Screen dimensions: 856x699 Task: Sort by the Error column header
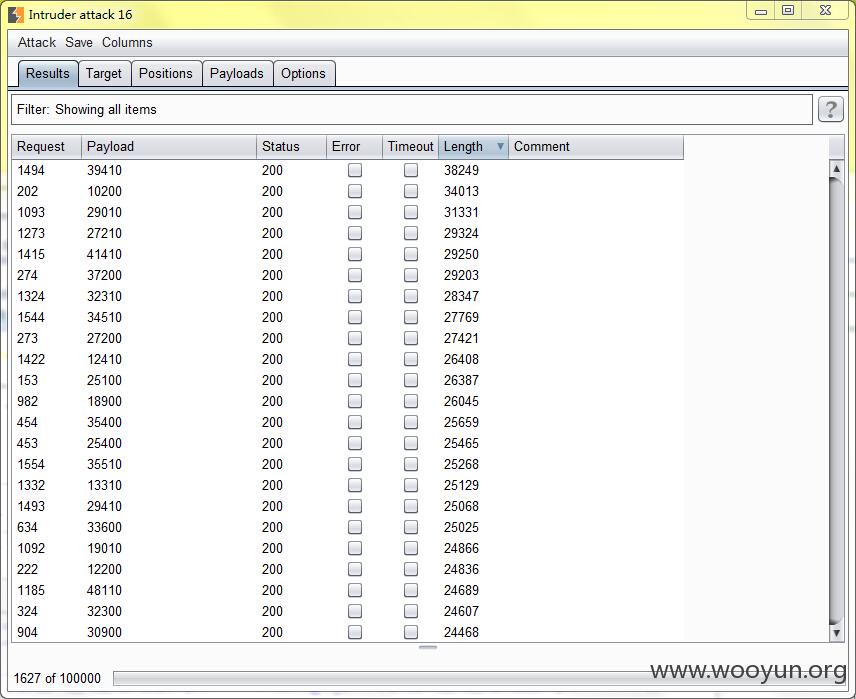click(354, 147)
